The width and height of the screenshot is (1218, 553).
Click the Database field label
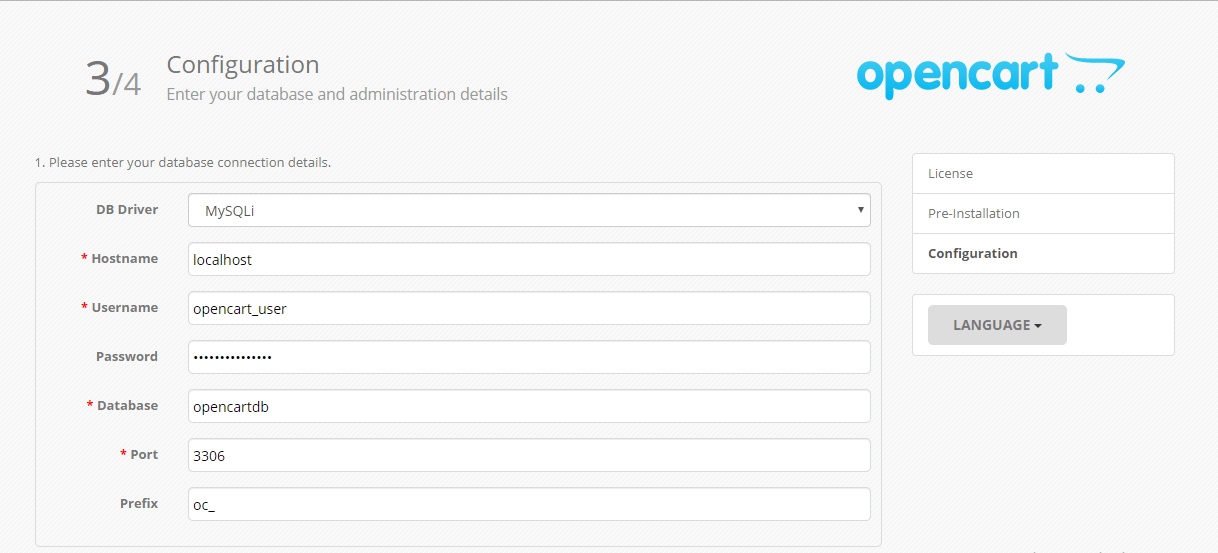[127, 405]
